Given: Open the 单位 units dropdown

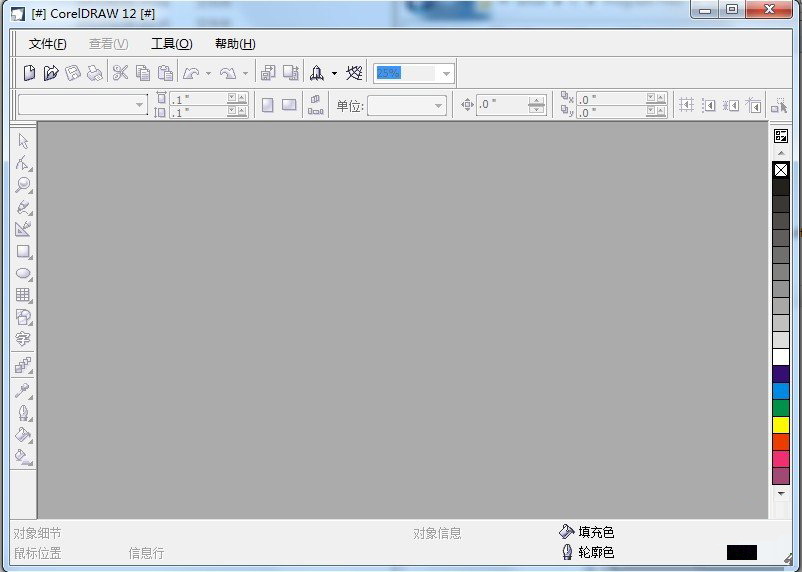Looking at the screenshot, I should pos(438,106).
